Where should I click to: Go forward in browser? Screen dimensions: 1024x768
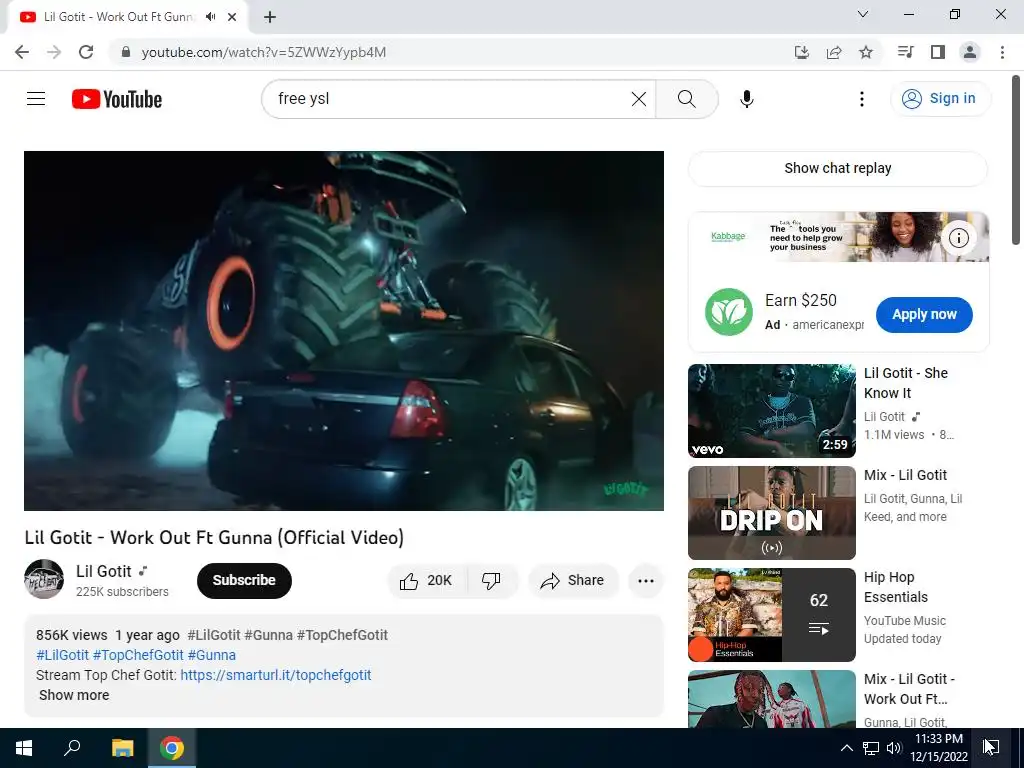tap(54, 52)
